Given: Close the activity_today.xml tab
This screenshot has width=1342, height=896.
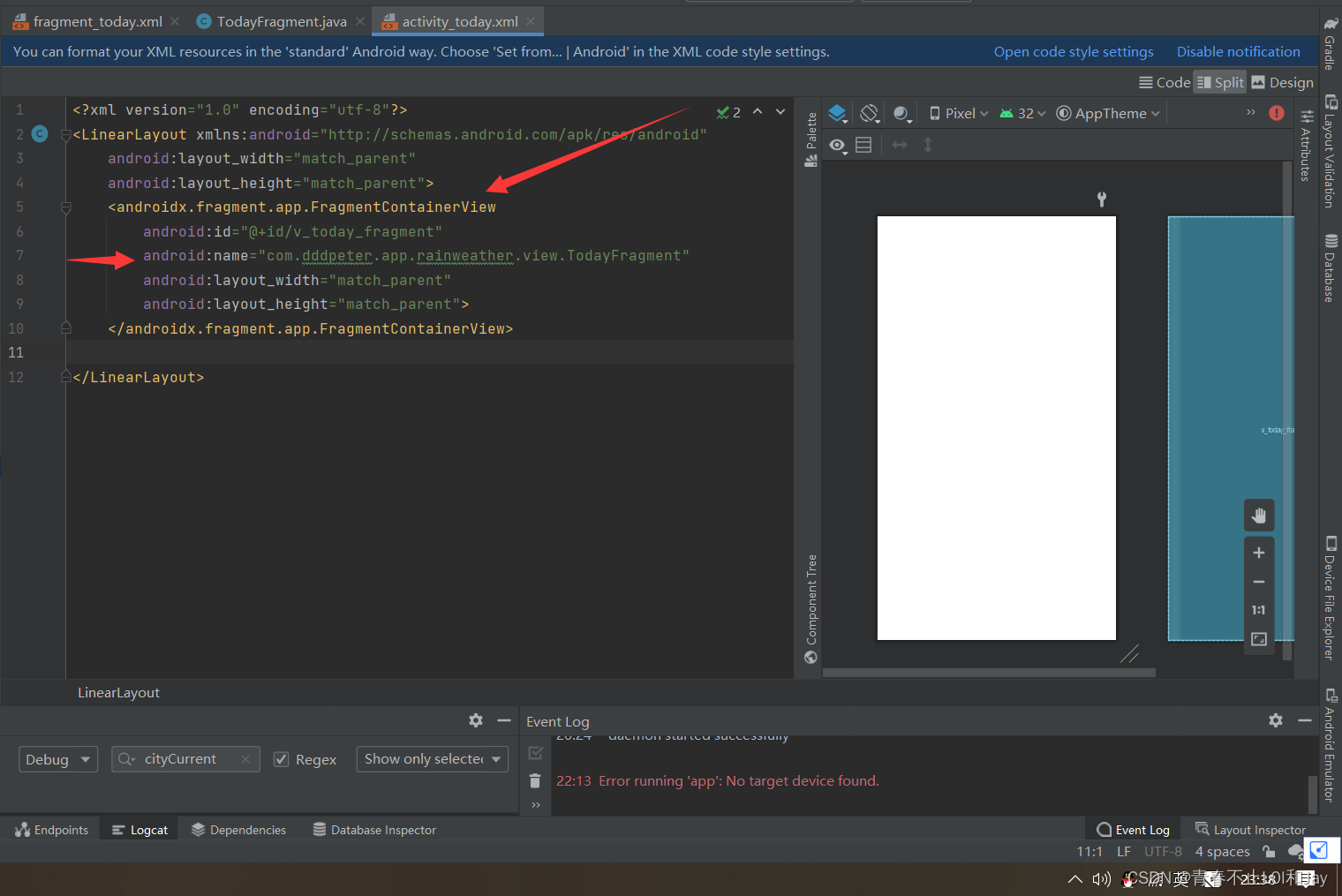Looking at the screenshot, I should pyautogui.click(x=531, y=21).
